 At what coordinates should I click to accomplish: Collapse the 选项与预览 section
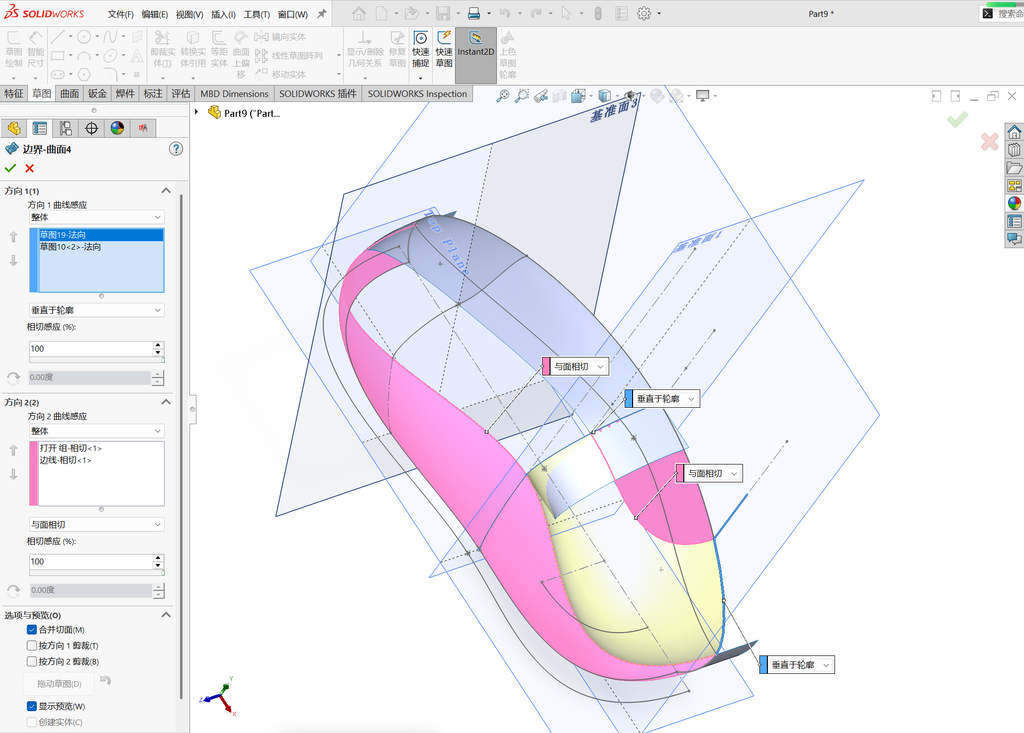click(x=166, y=615)
